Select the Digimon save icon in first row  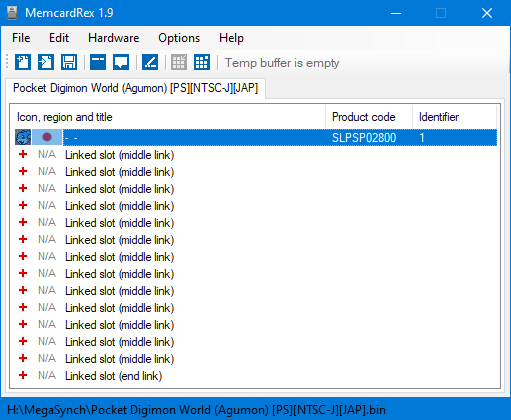coord(23,137)
